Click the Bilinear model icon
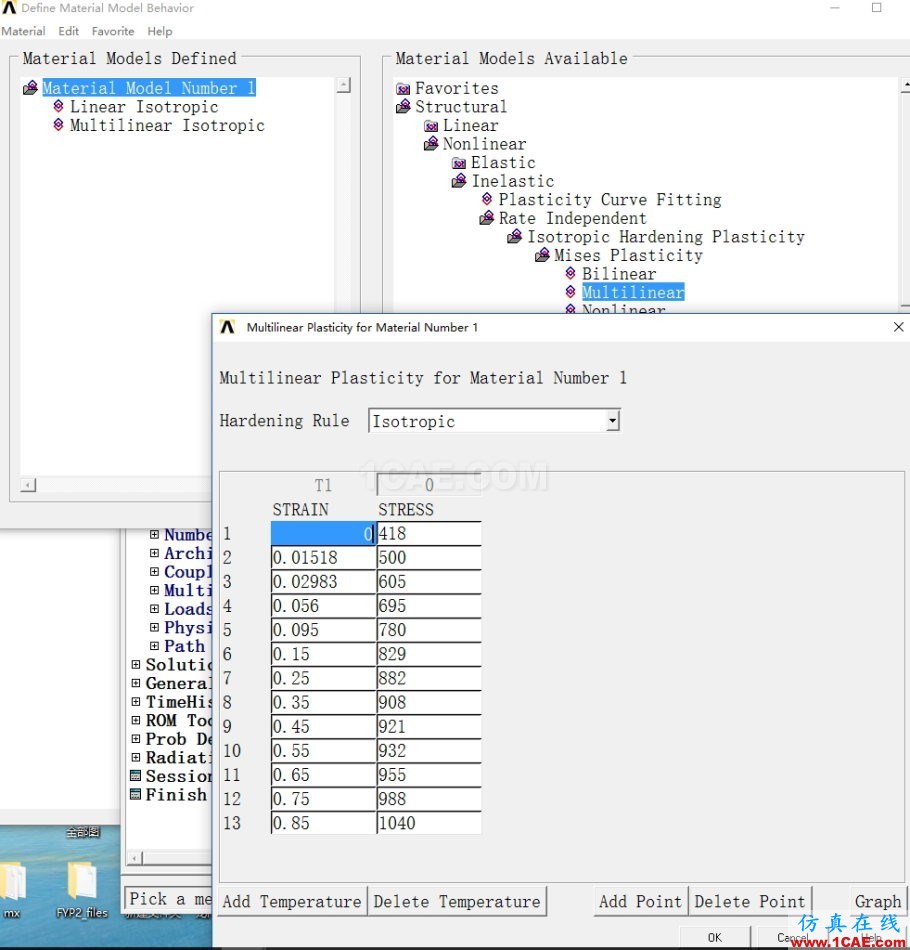Screen dimensions: 910x950 tap(570, 273)
